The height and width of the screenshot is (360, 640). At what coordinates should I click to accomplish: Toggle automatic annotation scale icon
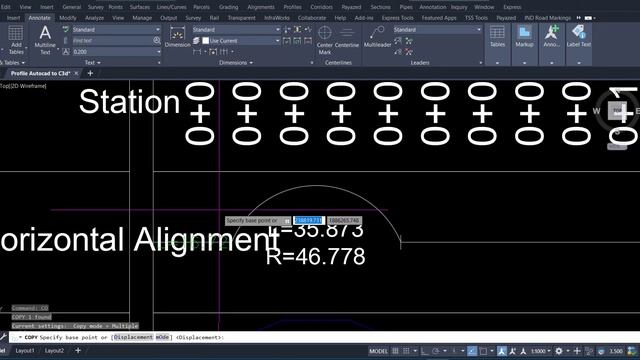(x=513, y=351)
